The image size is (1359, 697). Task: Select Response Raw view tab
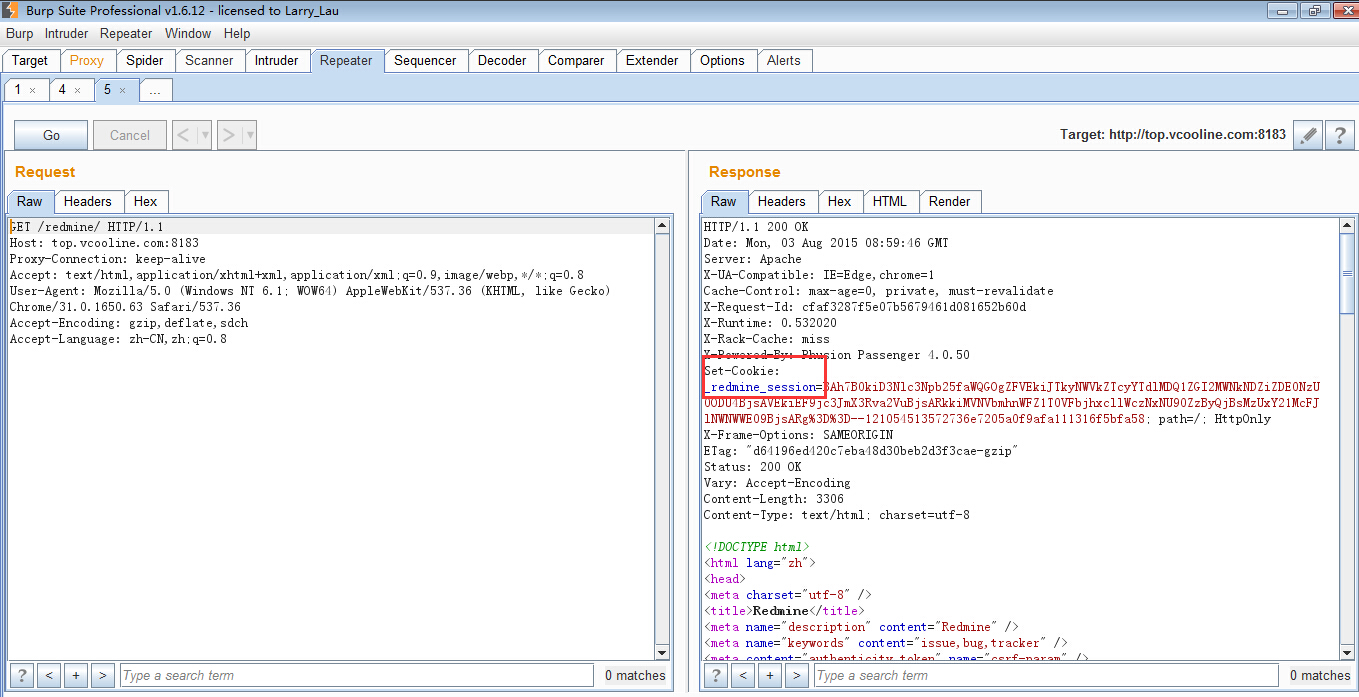[x=724, y=201]
